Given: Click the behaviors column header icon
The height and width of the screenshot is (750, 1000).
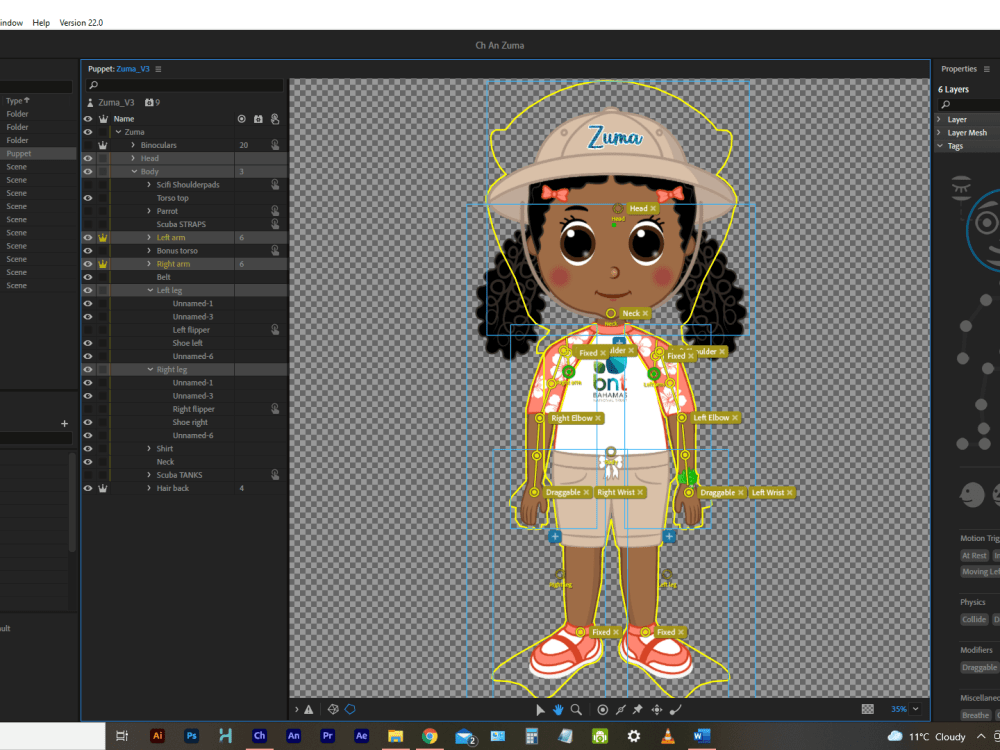Looking at the screenshot, I should [258, 119].
